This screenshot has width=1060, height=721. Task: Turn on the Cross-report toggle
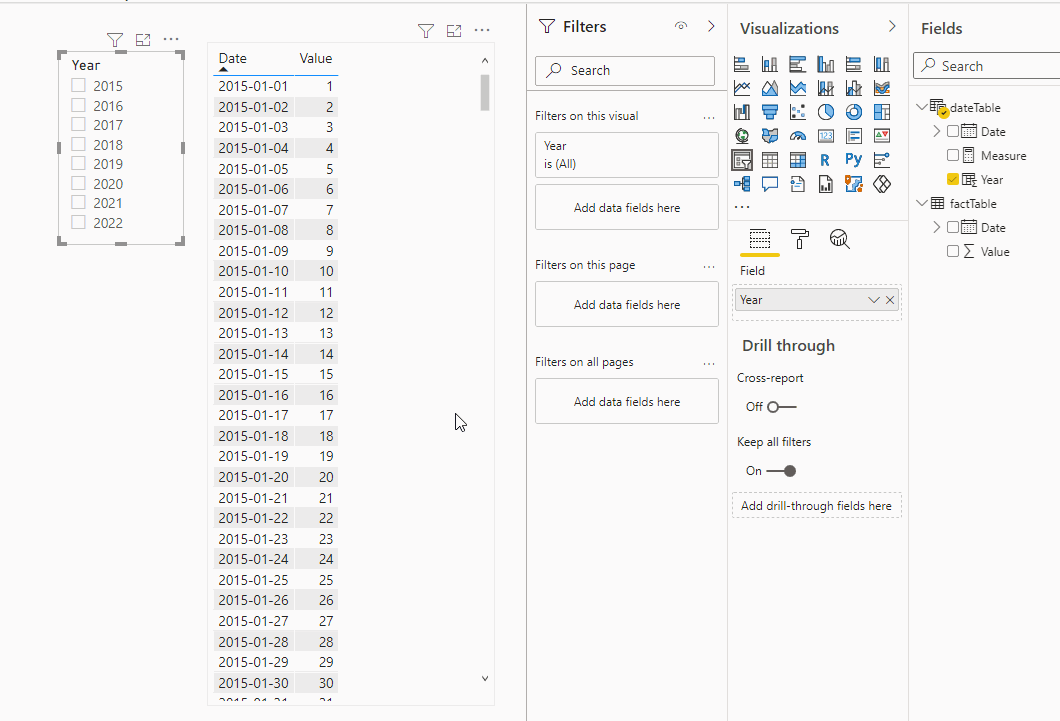[x=781, y=407]
